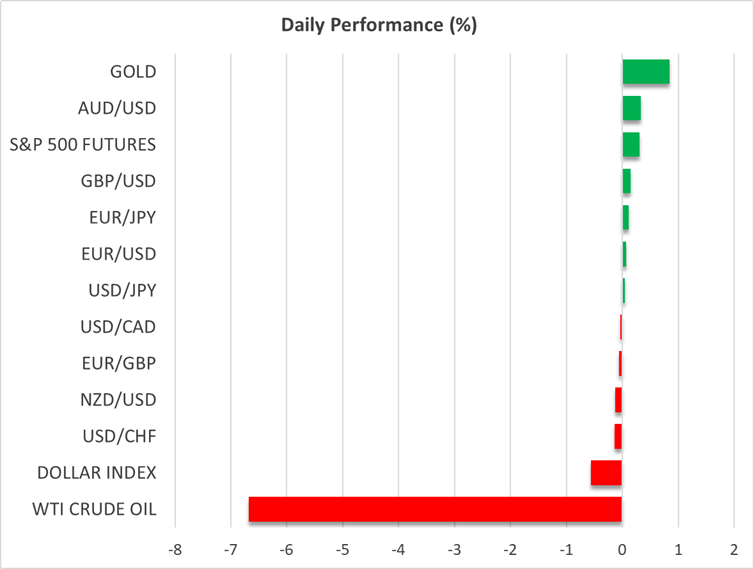Screen dimensions: 754x569
Task: Select the 0 tick on horizontal axis
Action: pos(622,549)
